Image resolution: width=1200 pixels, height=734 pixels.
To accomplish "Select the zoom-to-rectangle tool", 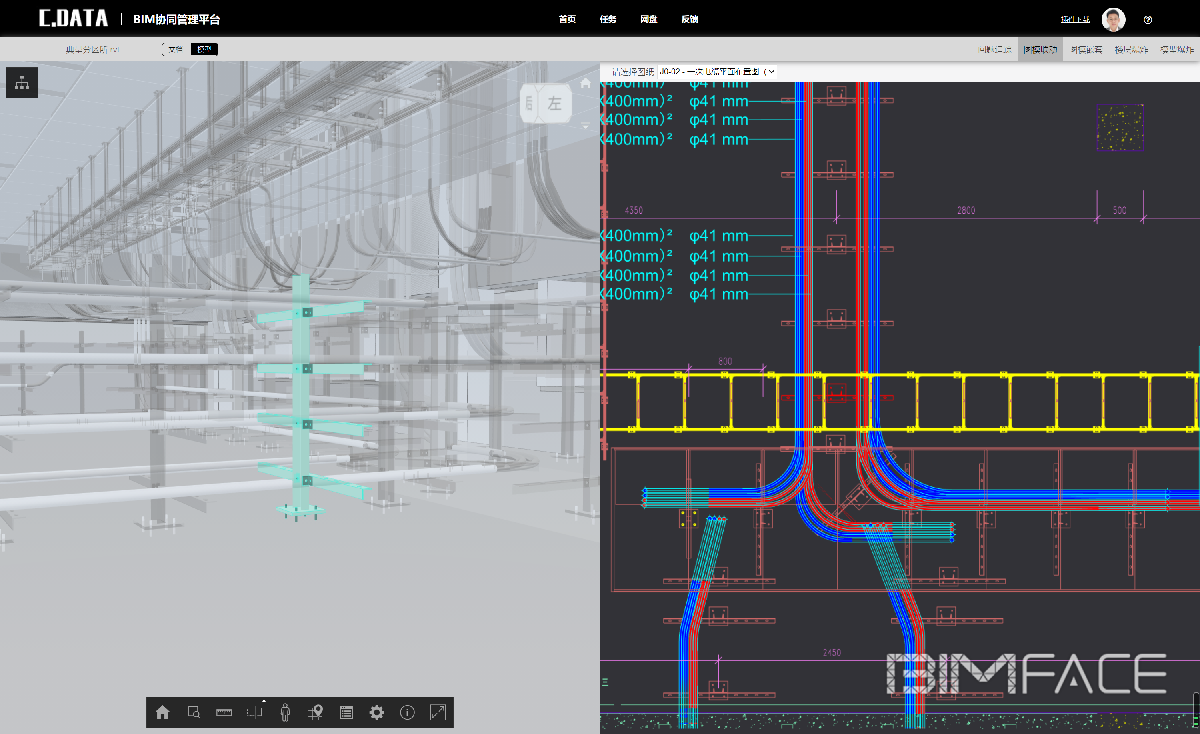I will pos(194,713).
